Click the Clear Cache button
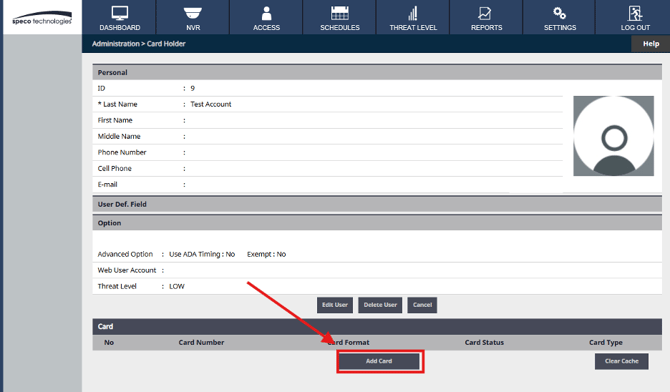Screen dimensions: 670x392 [622, 361]
